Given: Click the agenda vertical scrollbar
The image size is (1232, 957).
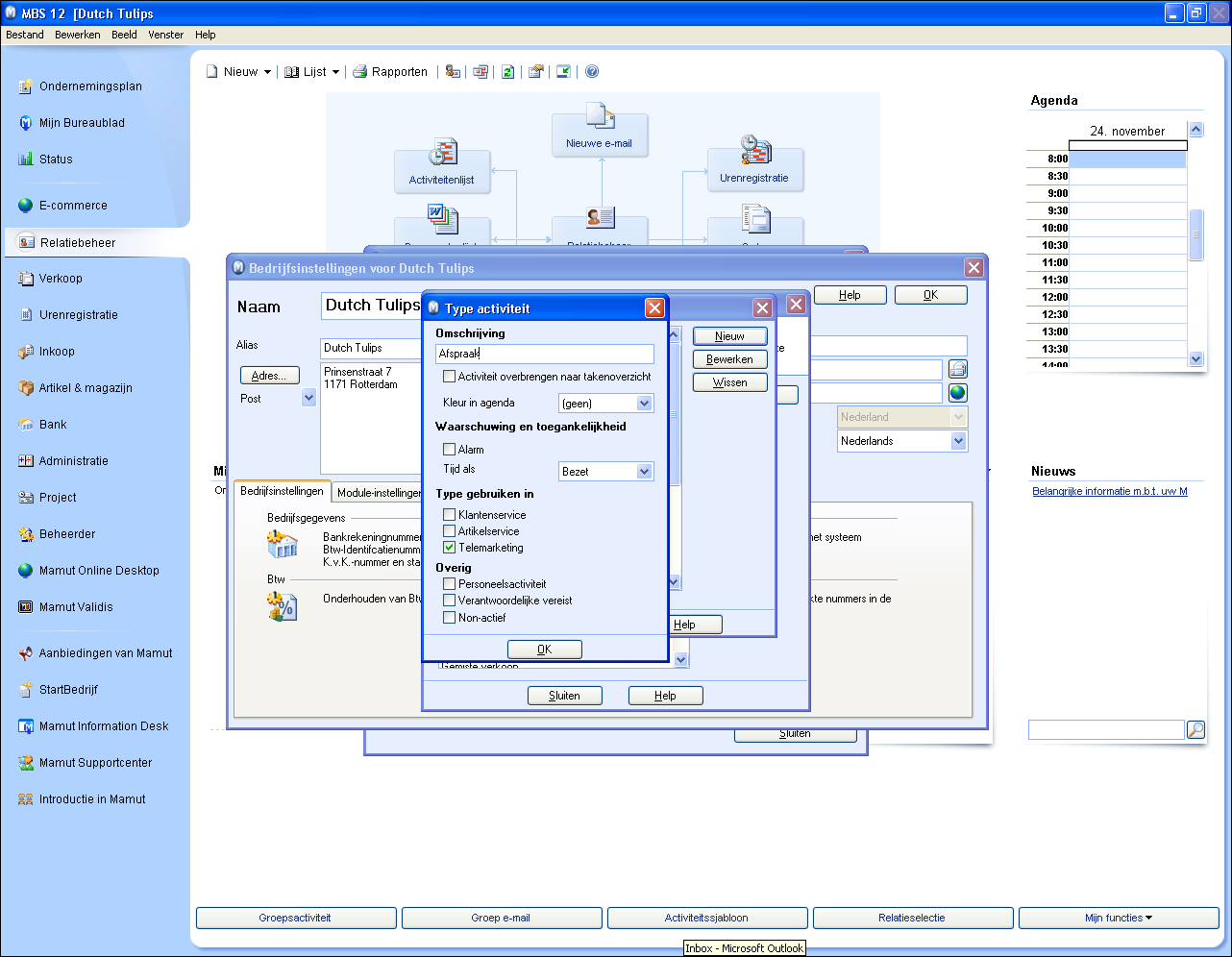Looking at the screenshot, I should (x=1195, y=245).
